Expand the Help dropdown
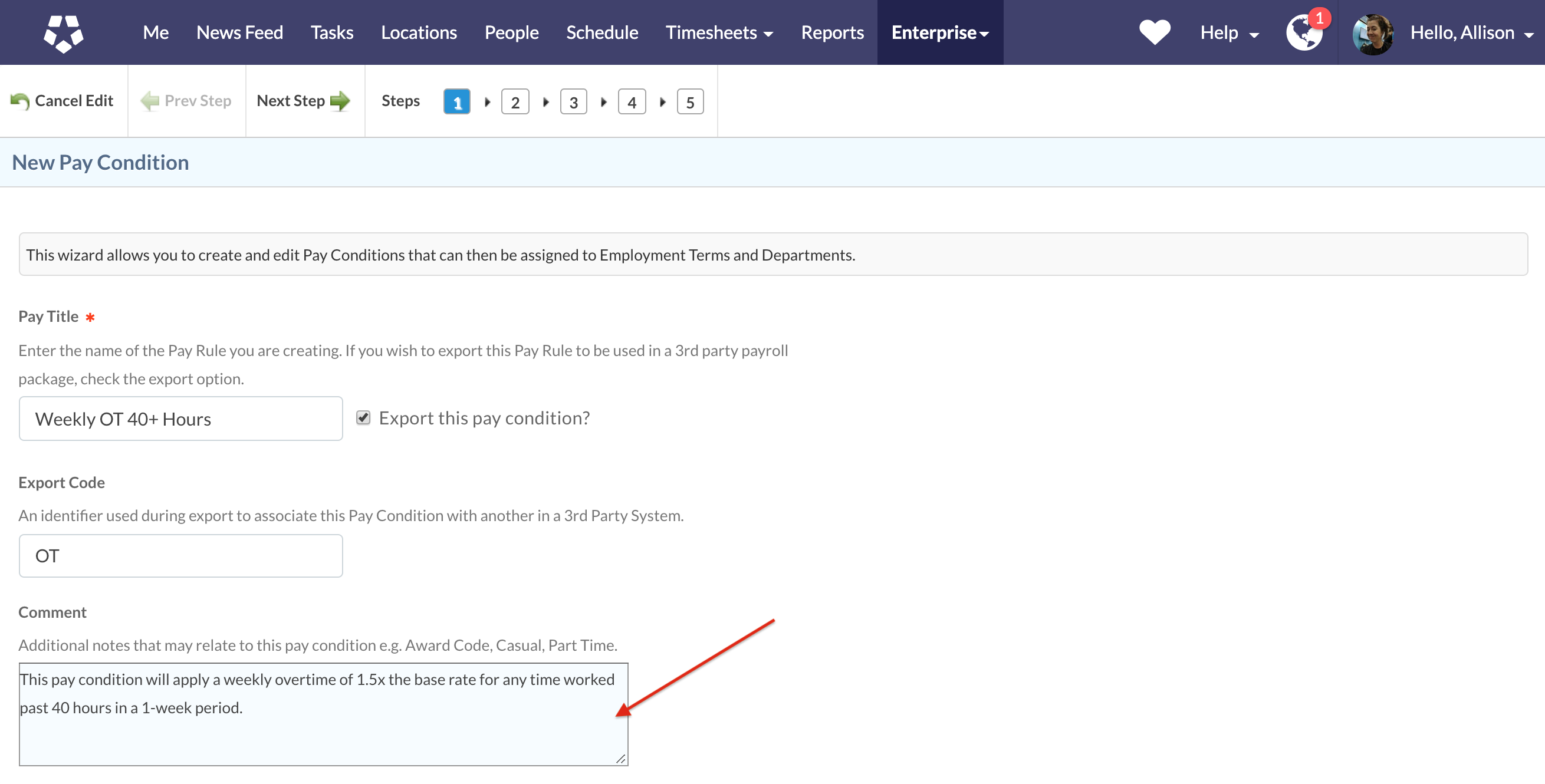The width and height of the screenshot is (1545, 784). coord(1229,33)
